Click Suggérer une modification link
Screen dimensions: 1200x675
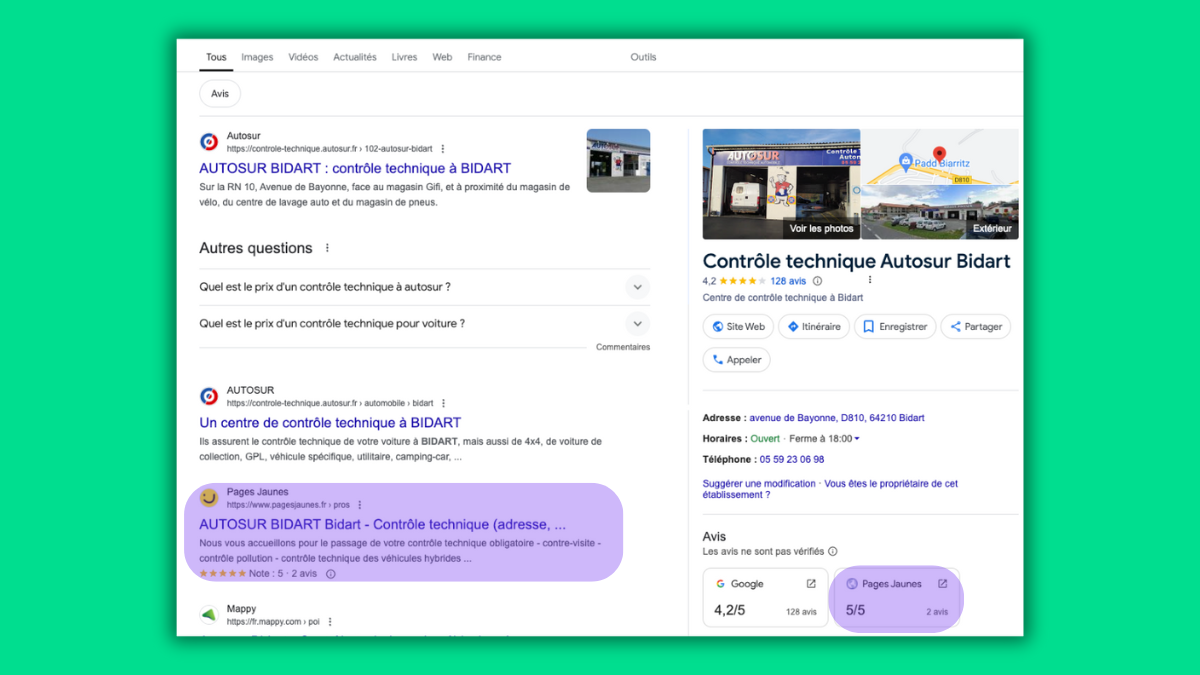pos(759,484)
